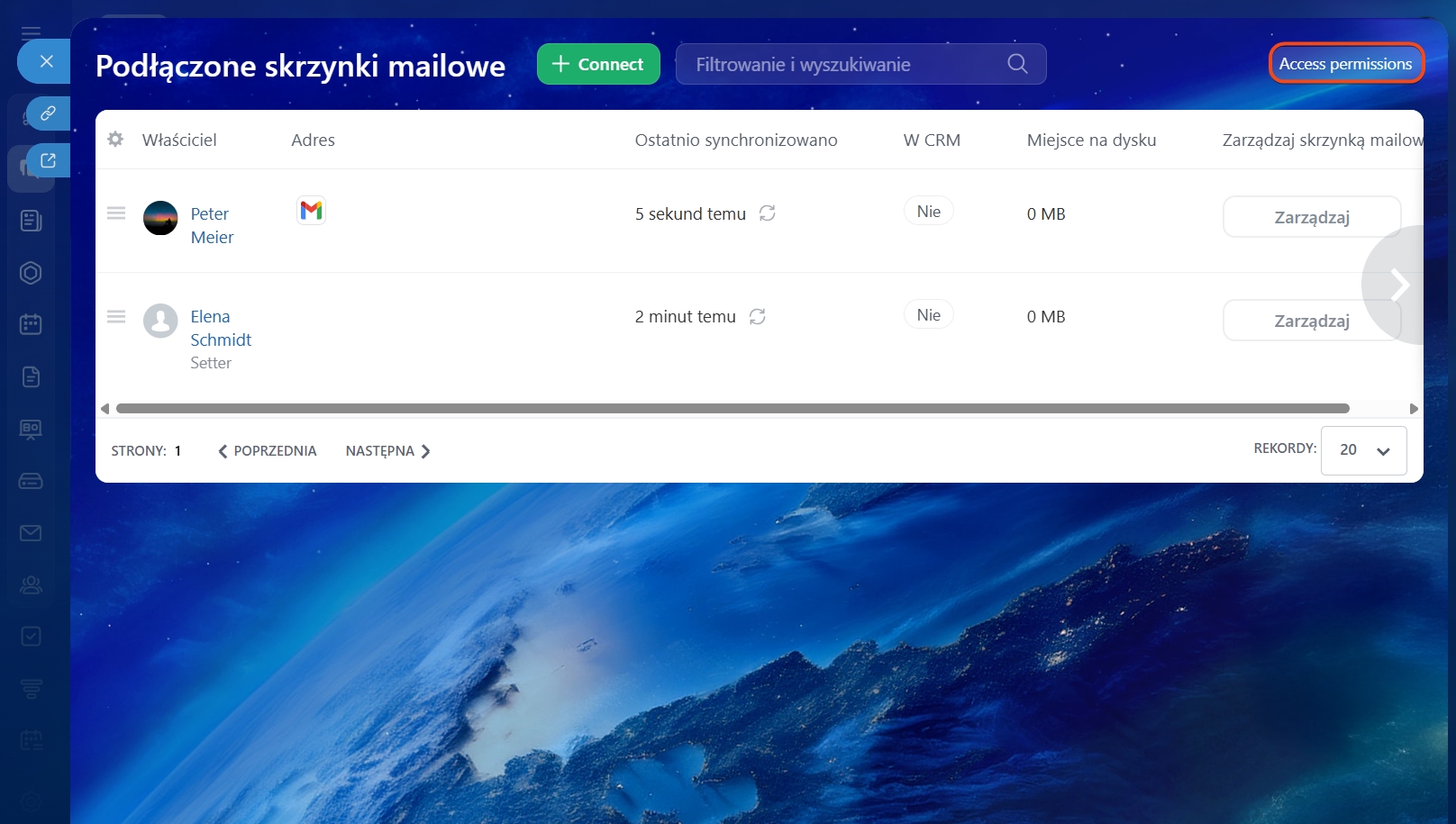The width and height of the screenshot is (1456, 824).
Task: Click the funnel icon in the sidebar
Action: pos(31,689)
